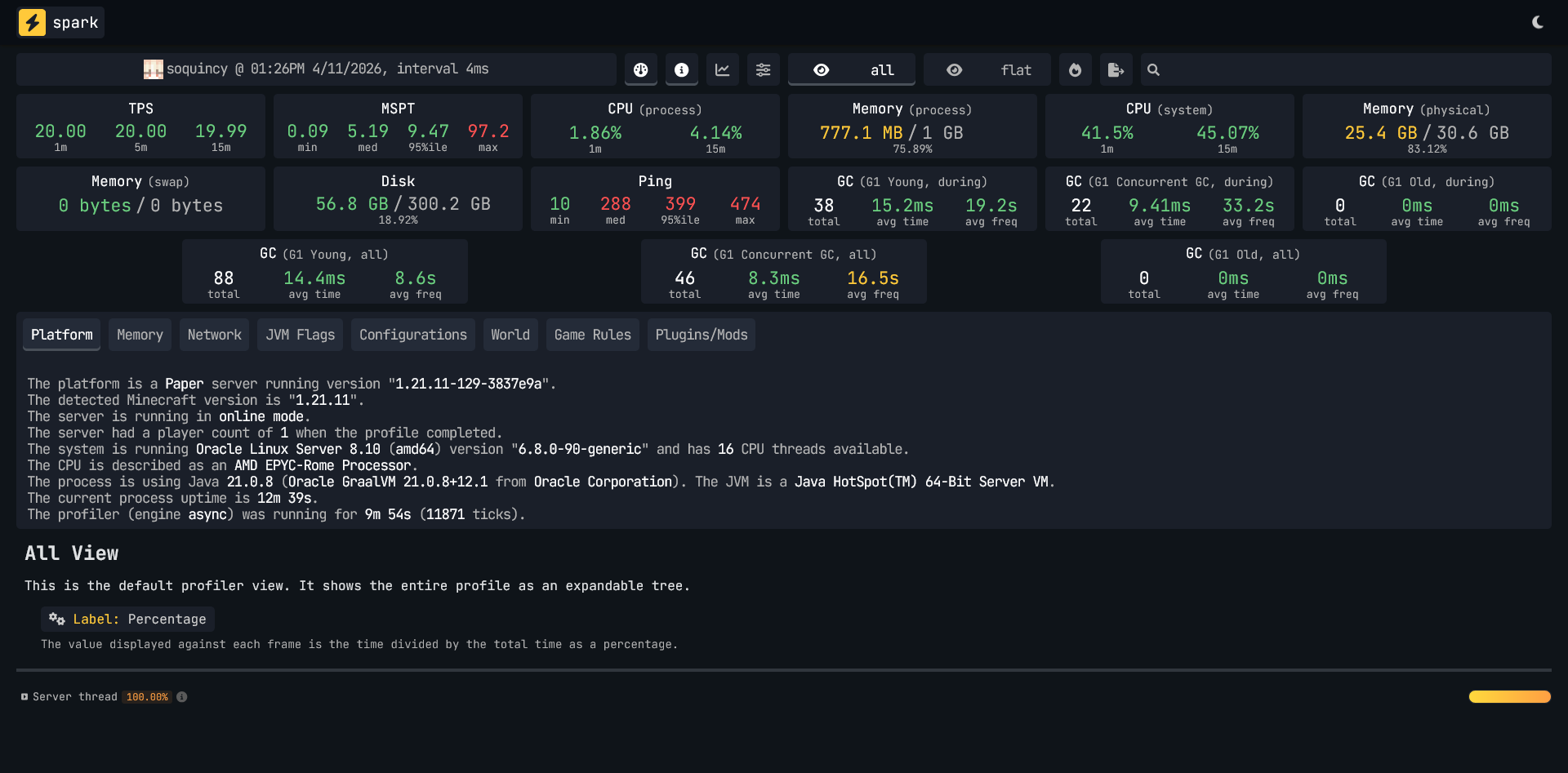The height and width of the screenshot is (773, 1568).
Task: Toggle light mode with the moon icon
Action: coord(1539,22)
